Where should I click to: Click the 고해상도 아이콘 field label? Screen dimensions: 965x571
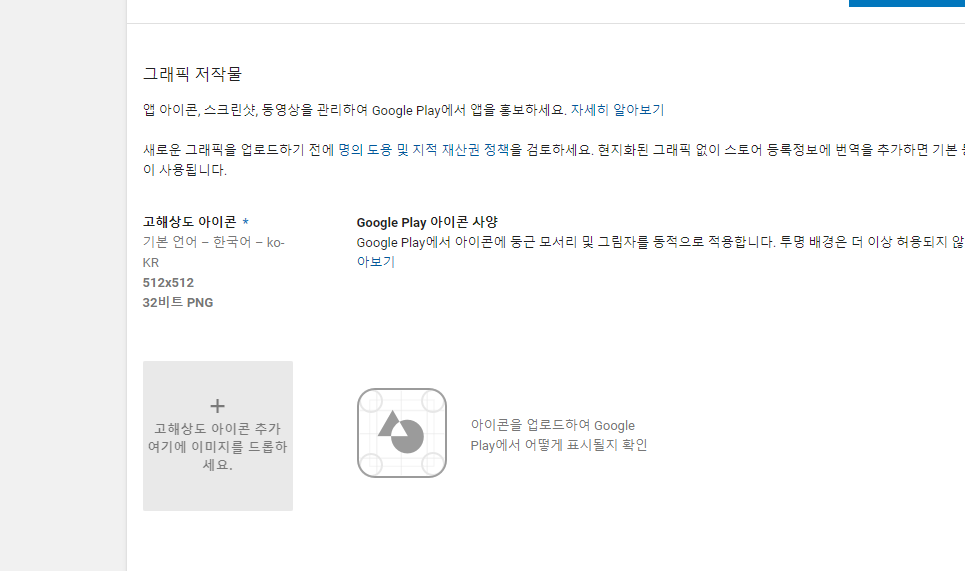tap(190, 222)
